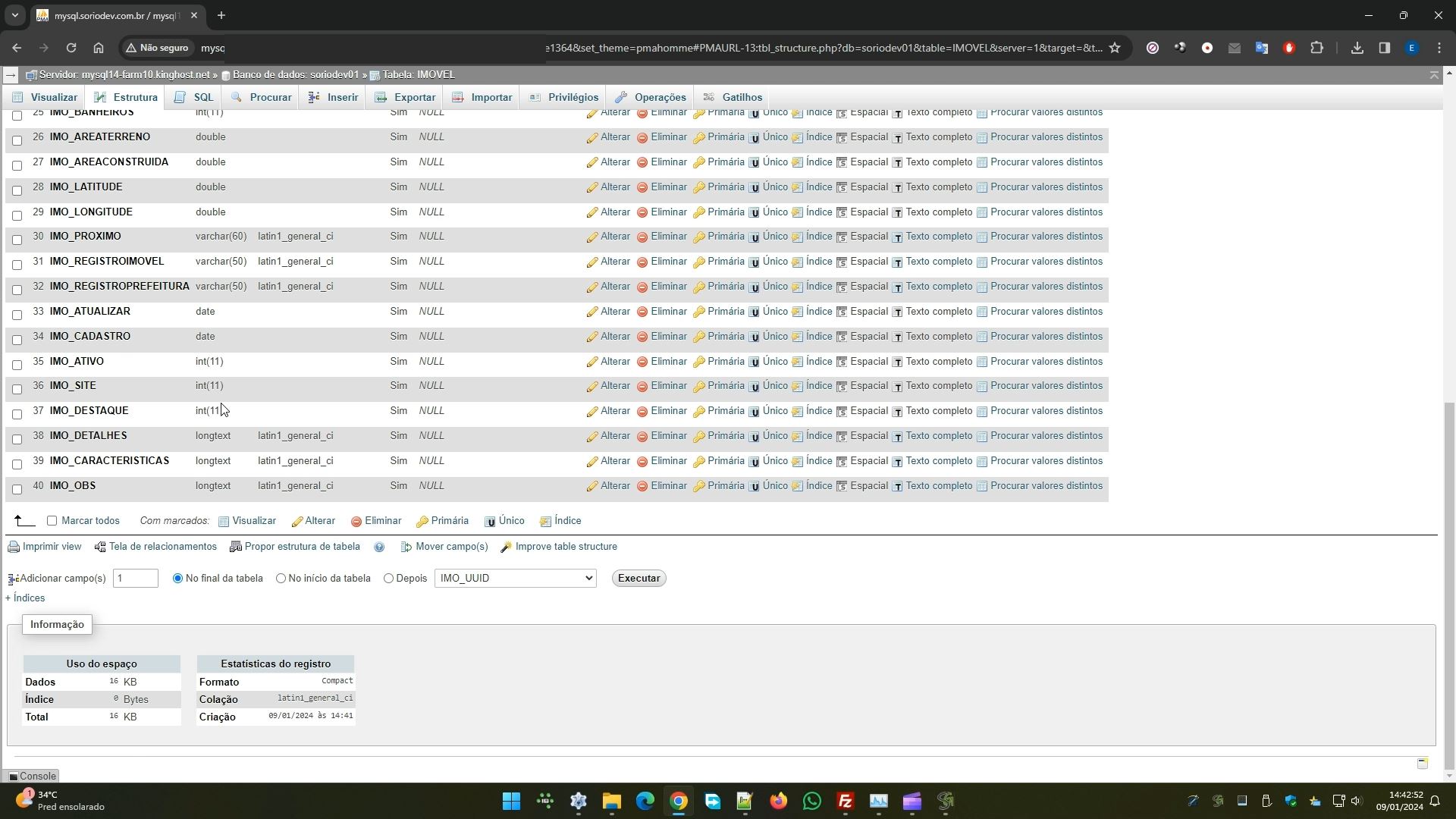This screenshot has height=819, width=1456.
Task: Click Primária key icon for IMO_CADASTRO row
Action: coord(699,337)
